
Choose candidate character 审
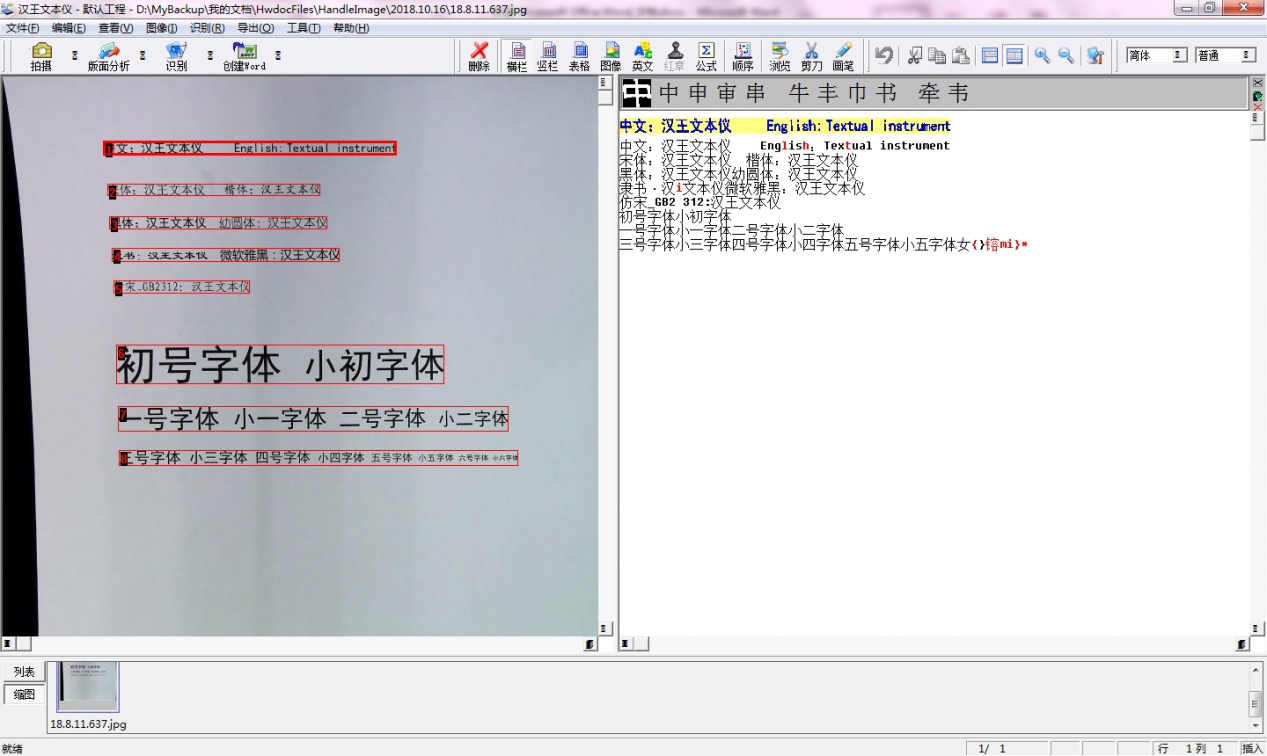click(x=727, y=94)
